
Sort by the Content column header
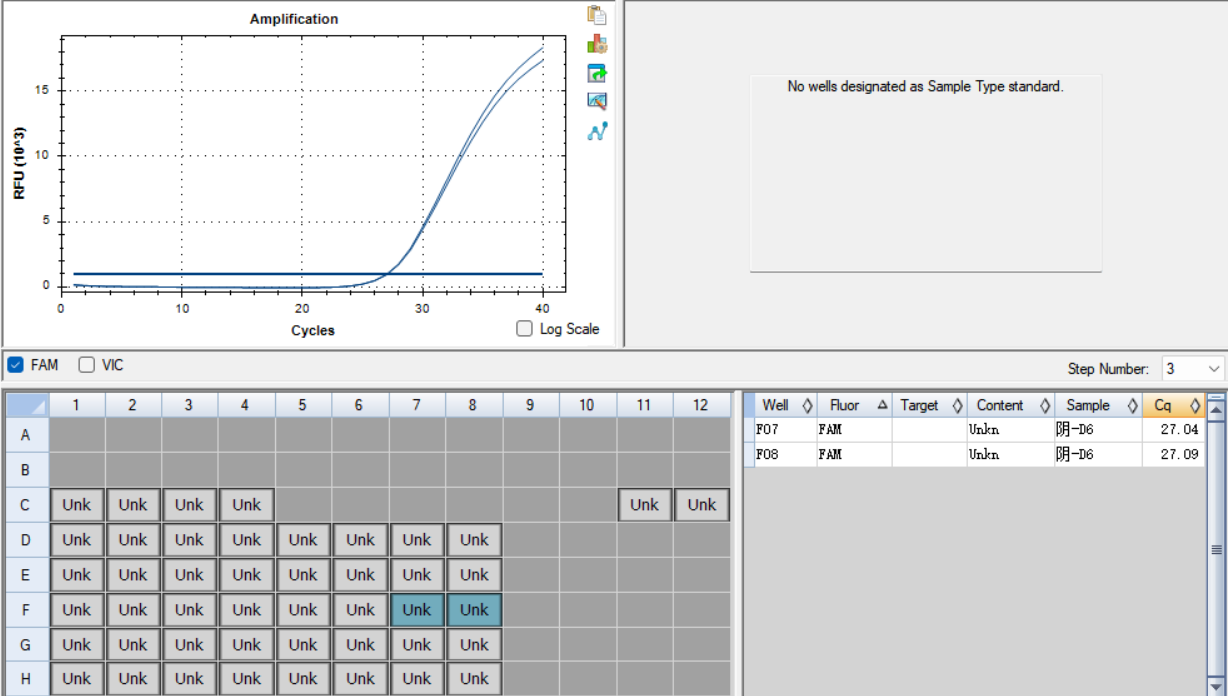(x=1010, y=405)
